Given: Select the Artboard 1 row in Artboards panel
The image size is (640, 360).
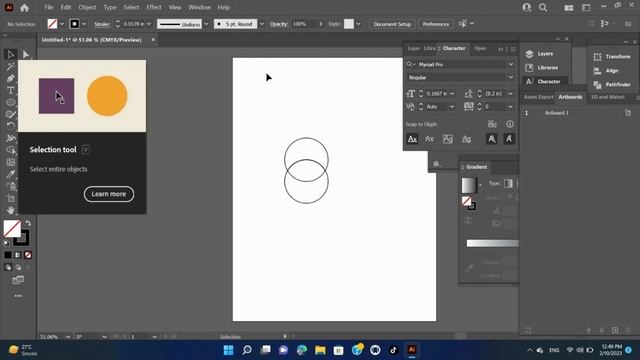Looking at the screenshot, I should pyautogui.click(x=578, y=113).
